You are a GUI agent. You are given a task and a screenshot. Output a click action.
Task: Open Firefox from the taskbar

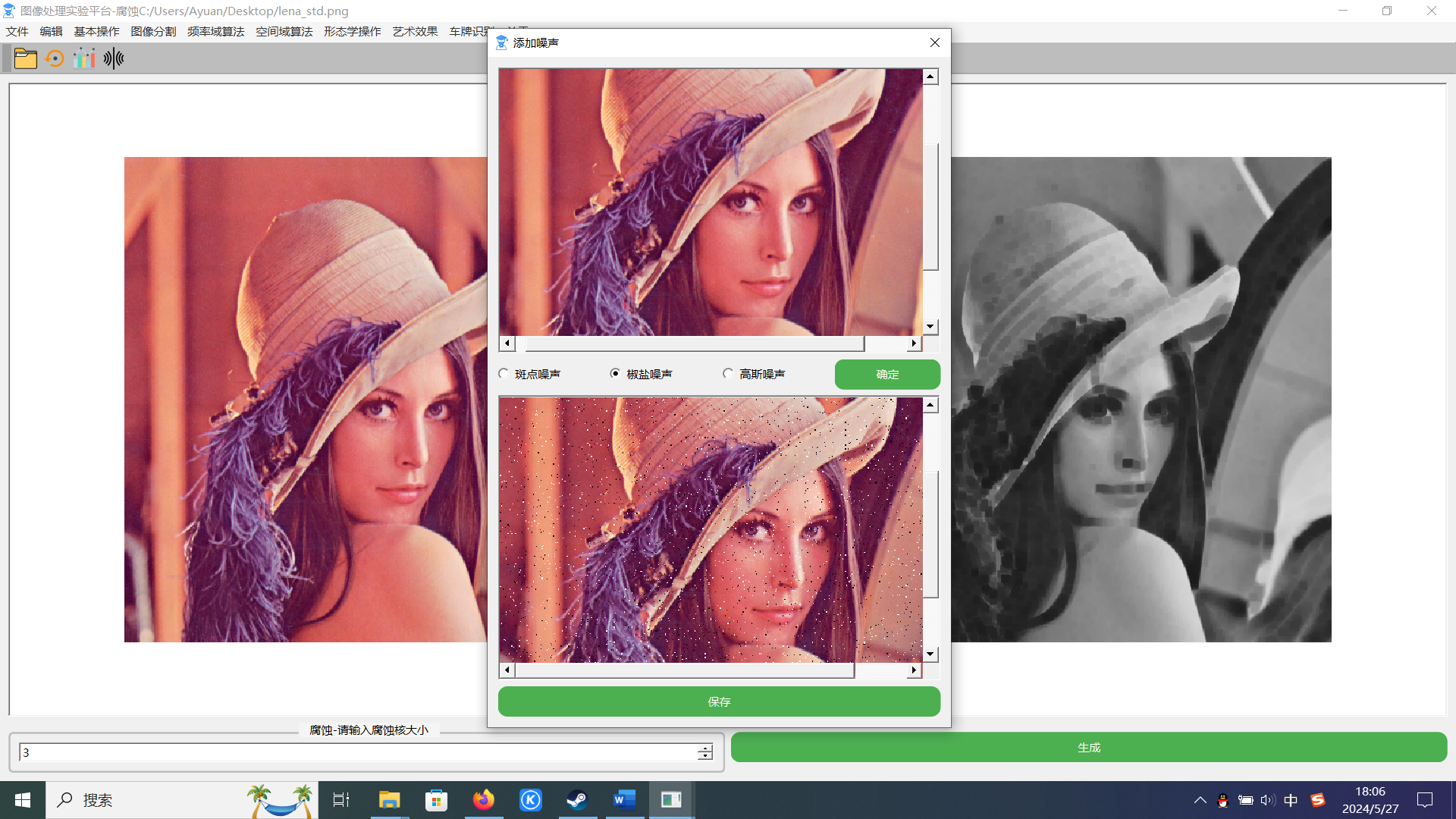483,799
